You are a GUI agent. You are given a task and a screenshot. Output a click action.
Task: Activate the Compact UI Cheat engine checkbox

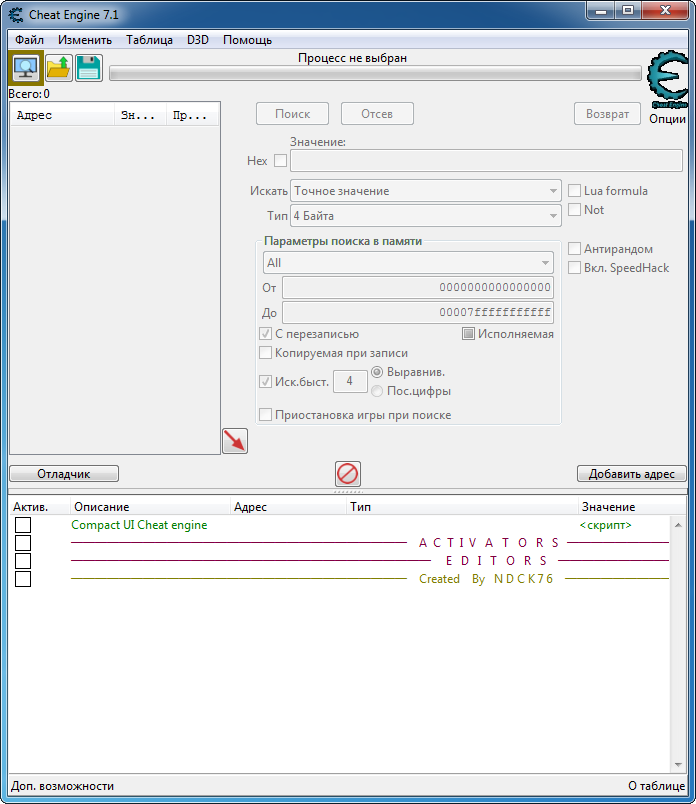(x=23, y=525)
